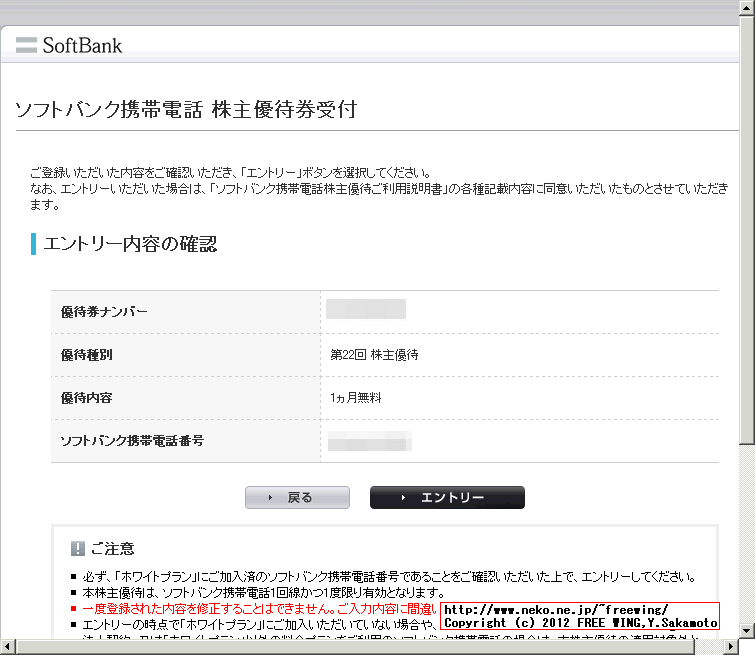Click vertical scrollbar down arrow
Image resolution: width=755 pixels, height=655 pixels.
click(747, 630)
